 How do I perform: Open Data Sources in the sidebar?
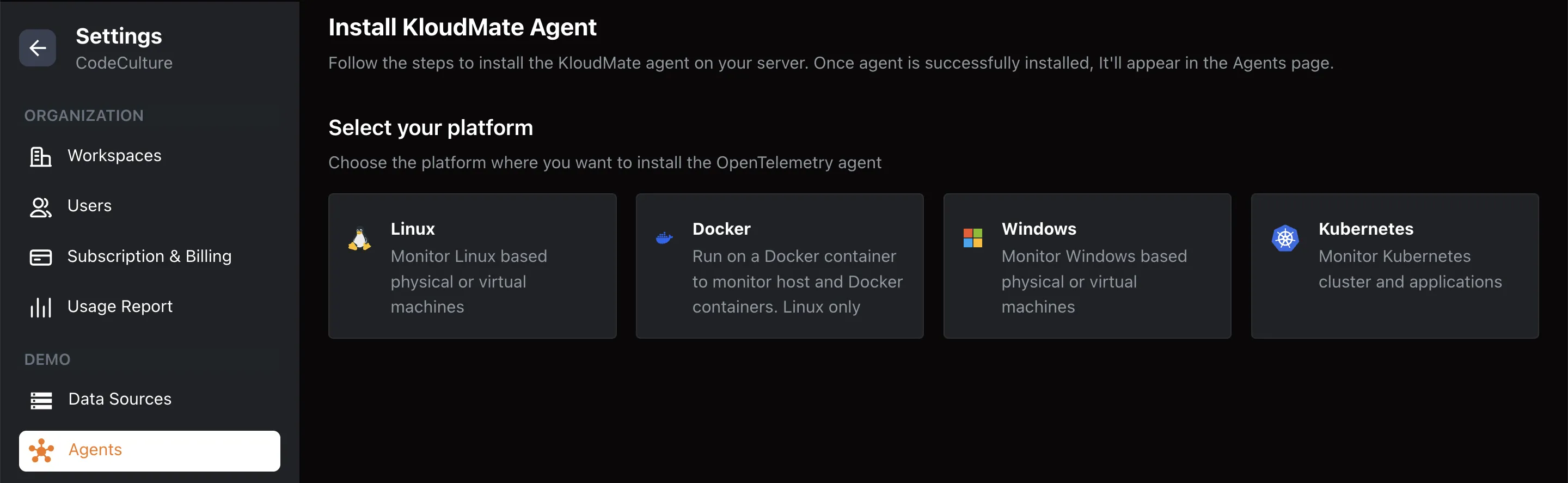(x=150, y=399)
